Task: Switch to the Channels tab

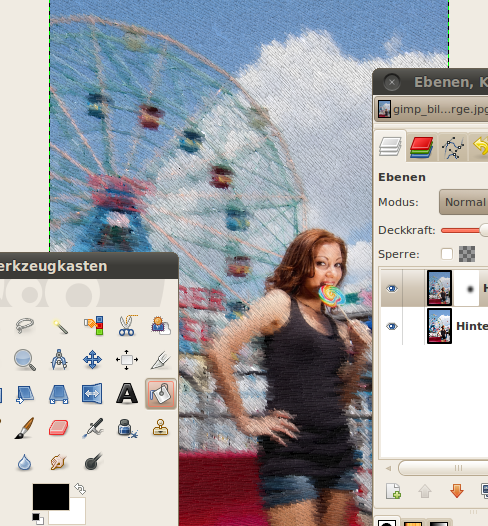Action: point(421,147)
